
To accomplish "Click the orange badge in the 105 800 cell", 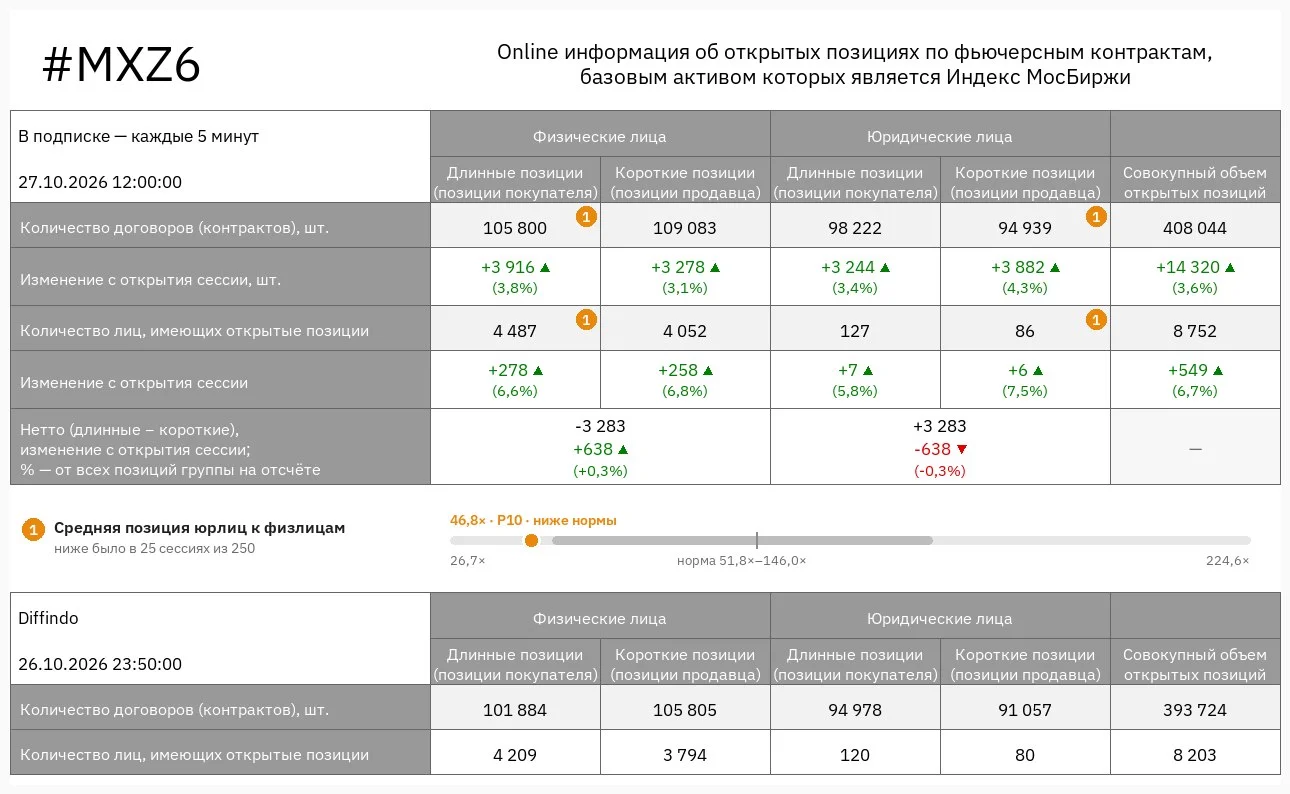I will (587, 216).
